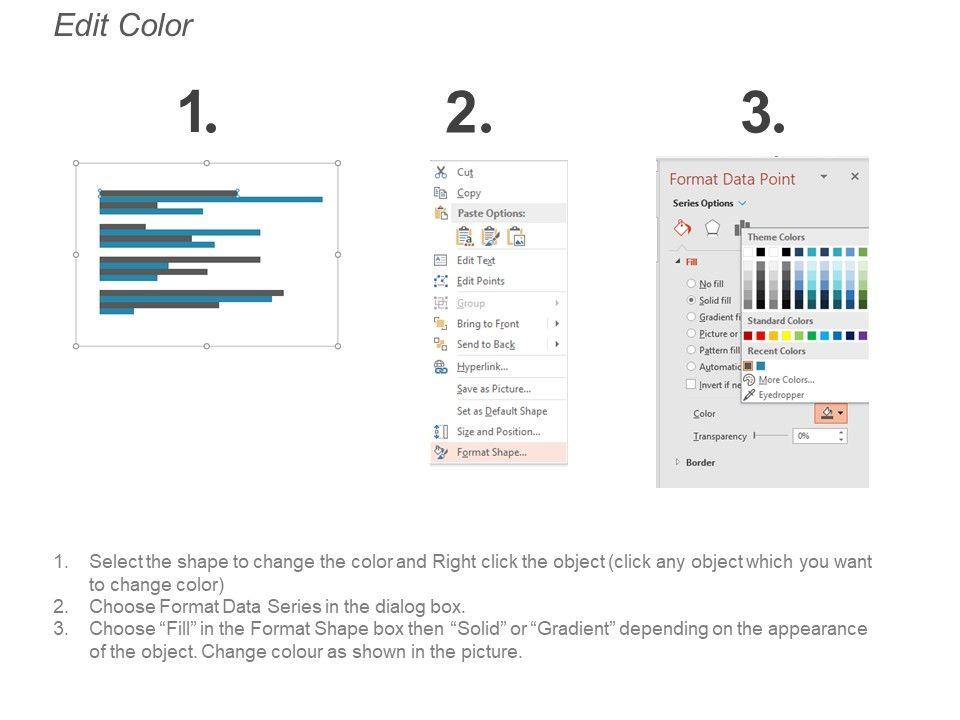The image size is (960, 720).
Task: Toggle the Invert if negative checkbox
Action: coord(691,384)
